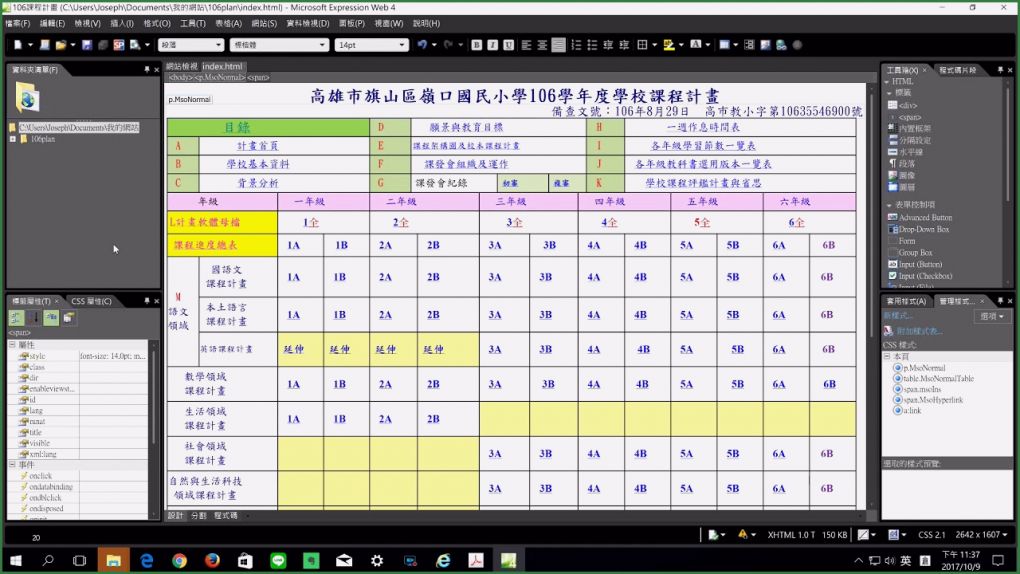Switch to the index.html document tab
The image size is (1020, 574).
tap(222, 66)
